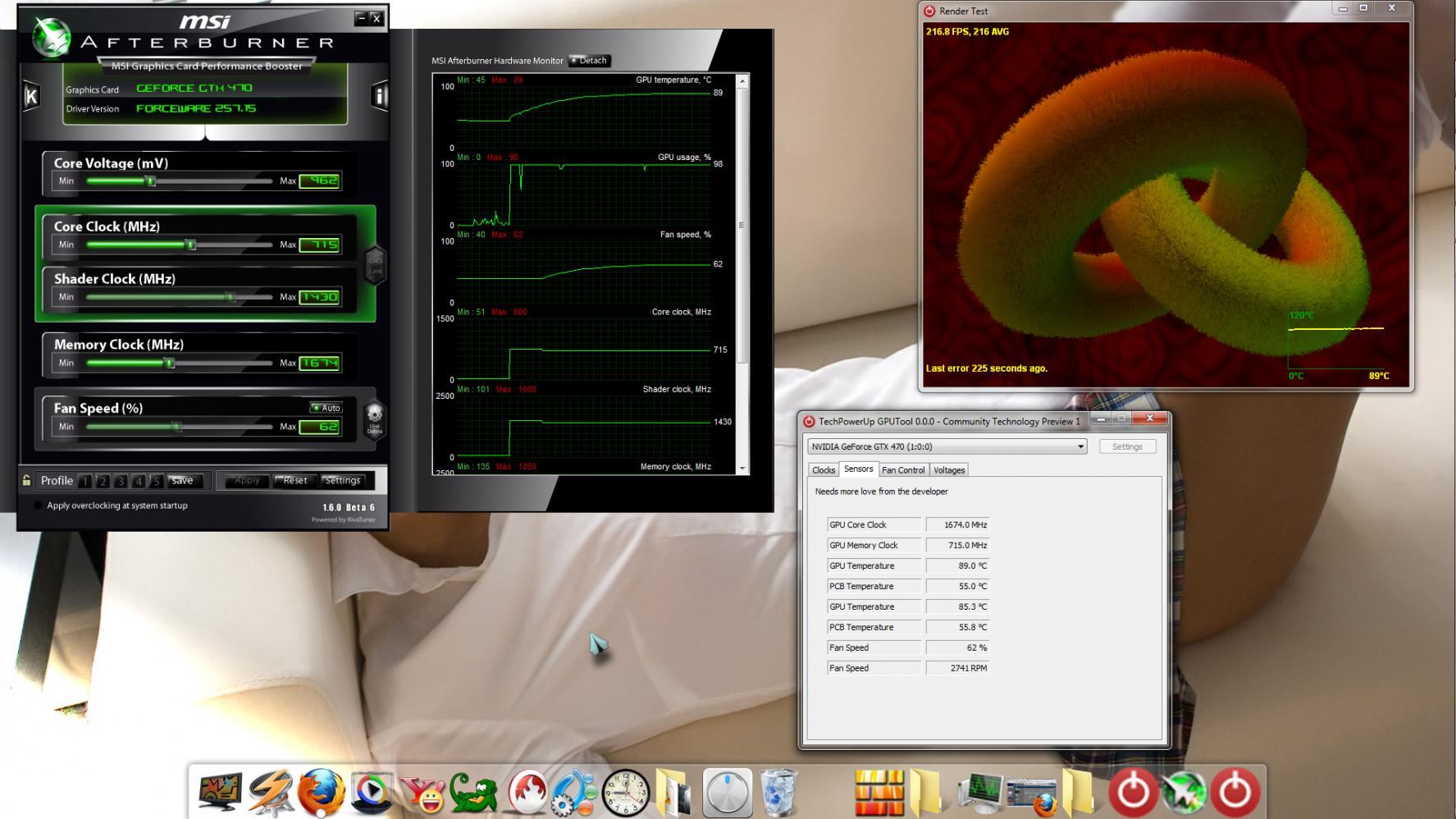This screenshot has height=819, width=1456.
Task: Click the analog clock in dock
Action: [x=626, y=793]
